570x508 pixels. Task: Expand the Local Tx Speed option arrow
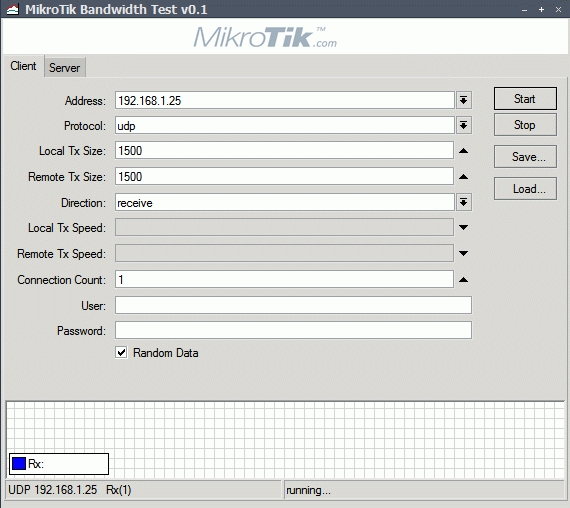[463, 227]
